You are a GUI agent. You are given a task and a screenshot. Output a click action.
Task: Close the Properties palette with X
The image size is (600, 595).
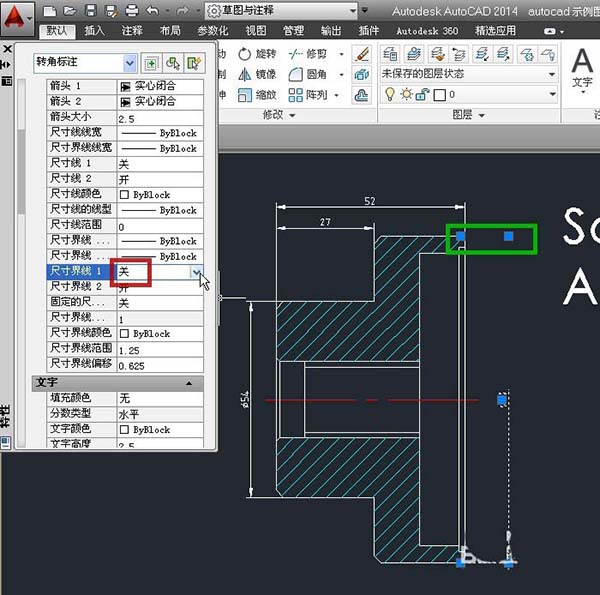(7, 49)
